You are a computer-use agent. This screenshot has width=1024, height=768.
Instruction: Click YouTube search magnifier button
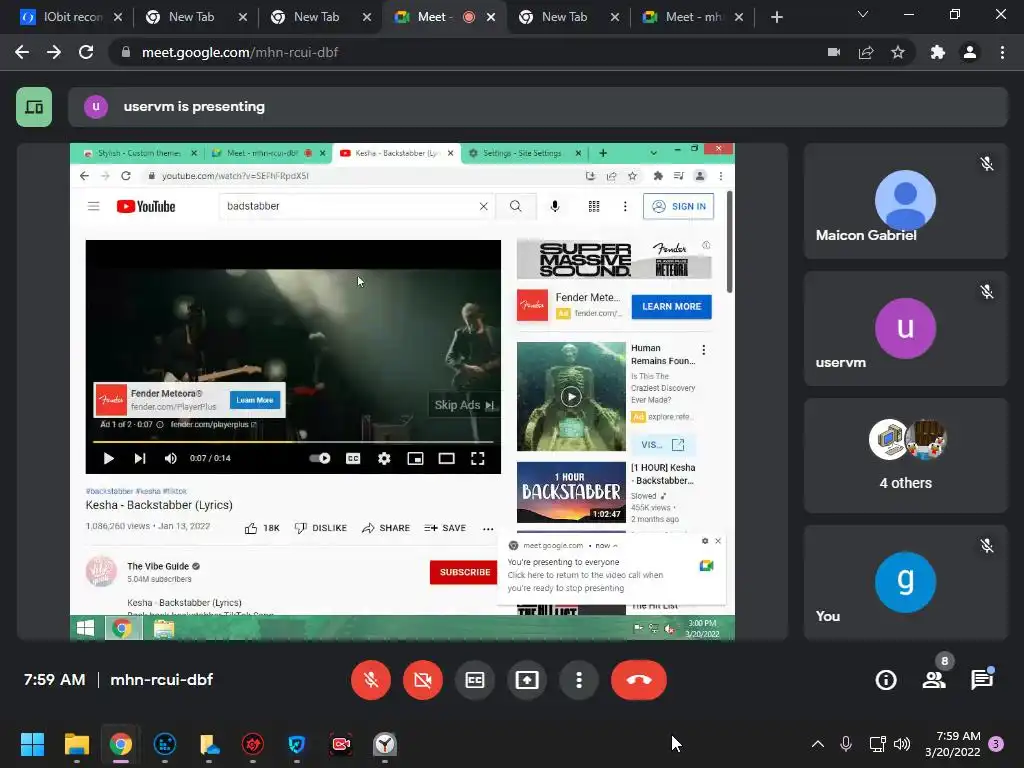tap(515, 206)
